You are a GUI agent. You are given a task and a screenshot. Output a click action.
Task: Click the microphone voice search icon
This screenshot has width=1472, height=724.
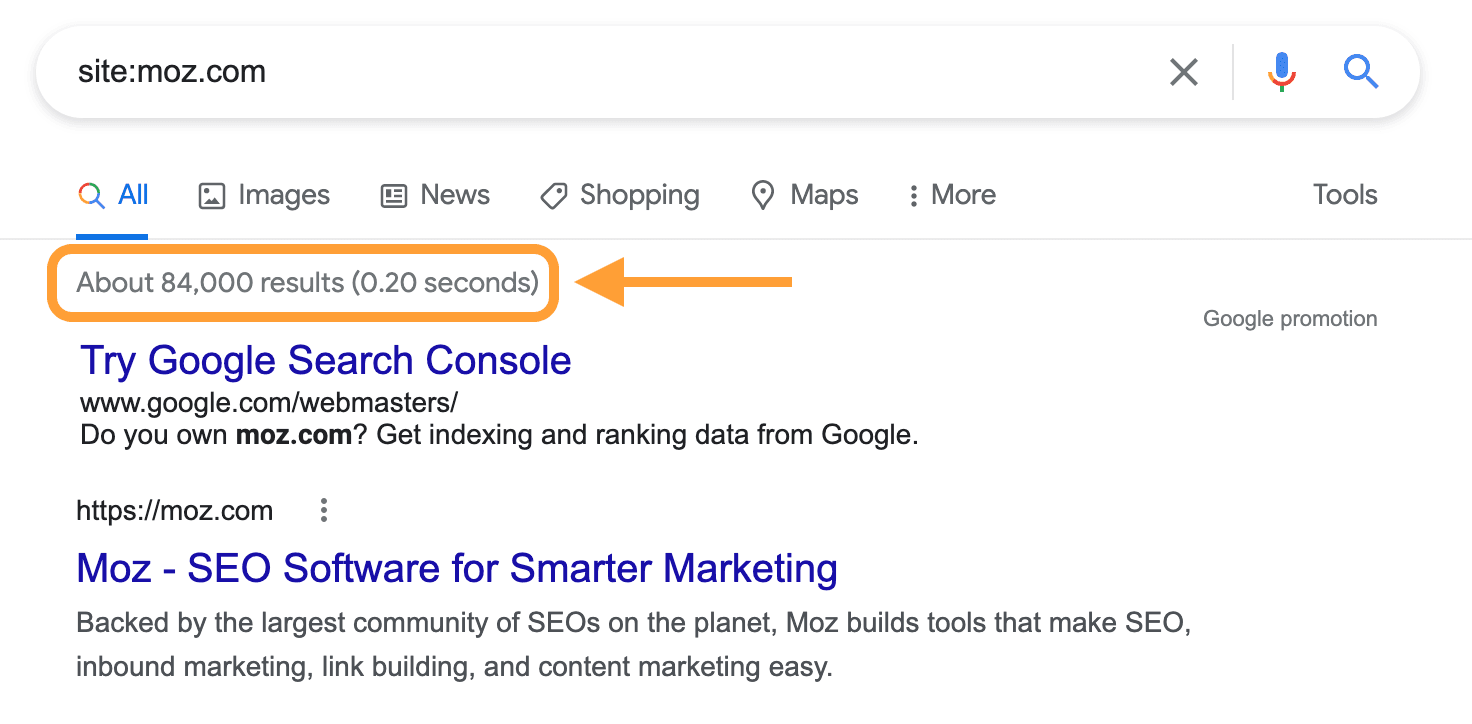(1281, 71)
